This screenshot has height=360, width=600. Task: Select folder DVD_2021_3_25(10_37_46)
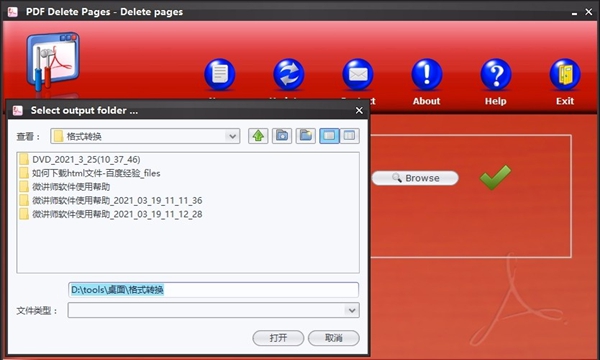click(x=80, y=160)
